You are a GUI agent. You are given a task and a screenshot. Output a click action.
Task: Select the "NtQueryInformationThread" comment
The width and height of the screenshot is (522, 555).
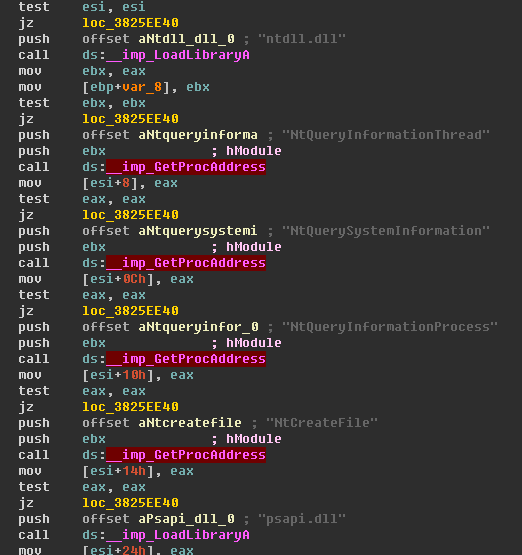[386, 135]
